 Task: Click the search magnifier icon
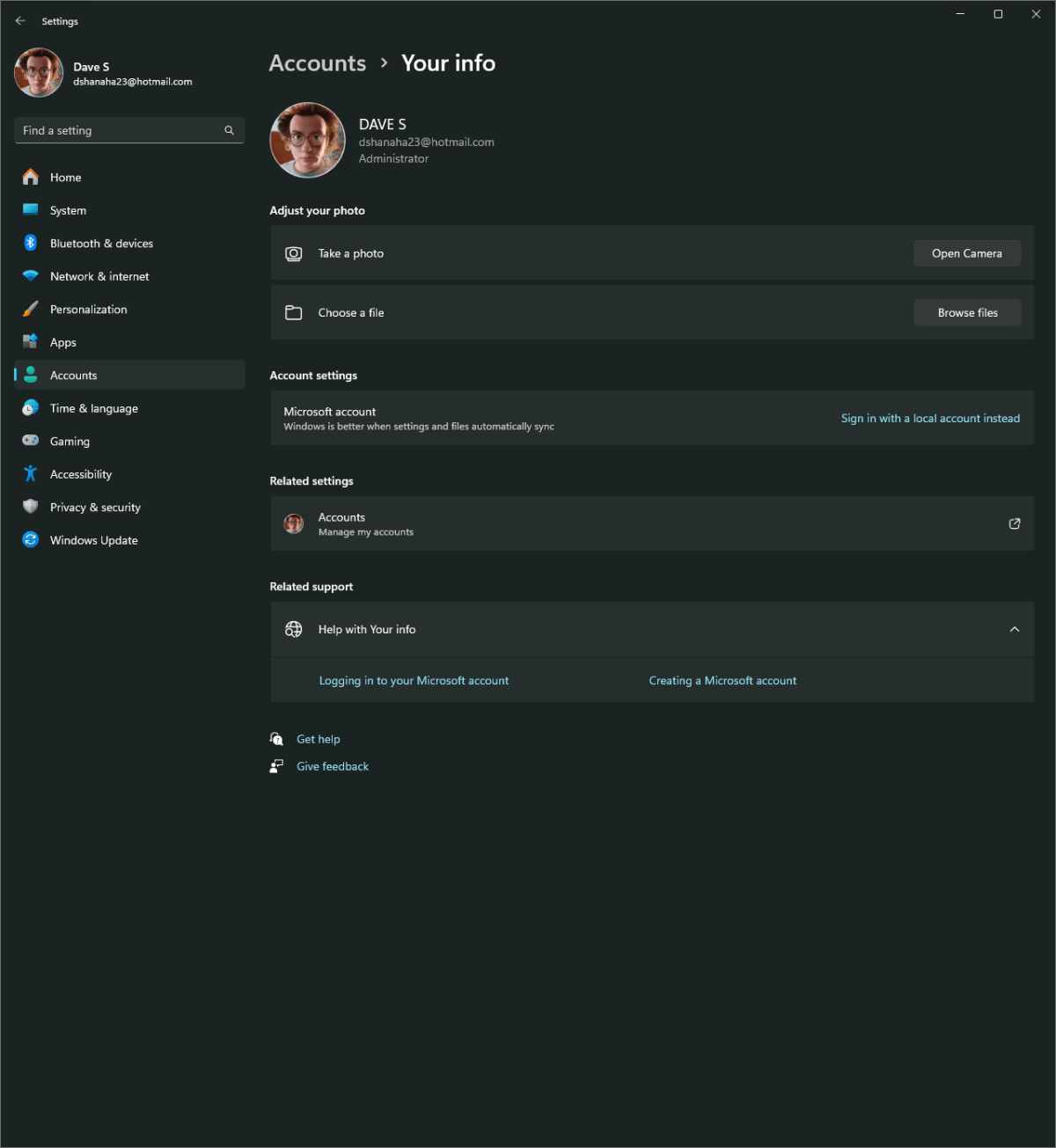[x=229, y=130]
